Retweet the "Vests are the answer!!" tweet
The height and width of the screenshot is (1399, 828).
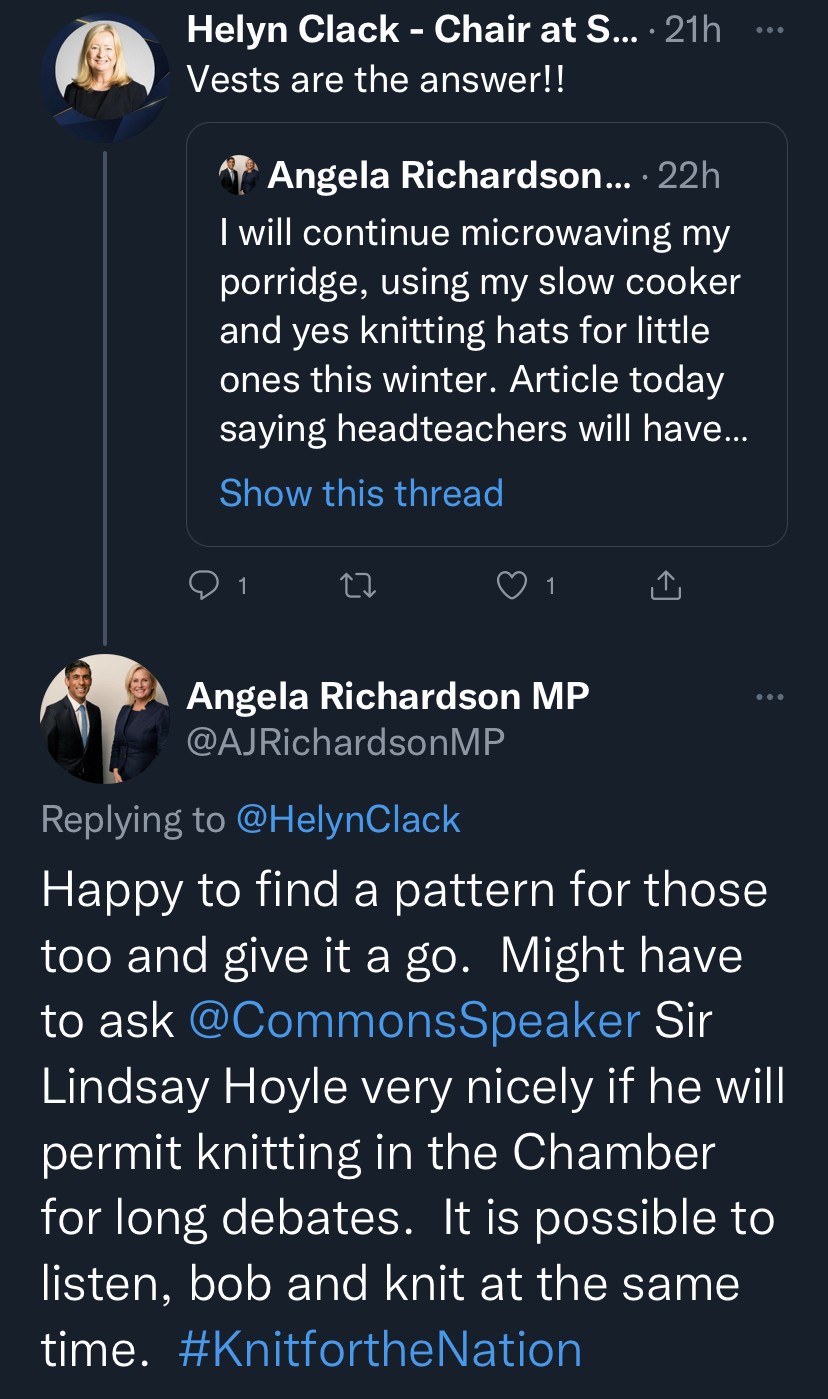point(356,587)
